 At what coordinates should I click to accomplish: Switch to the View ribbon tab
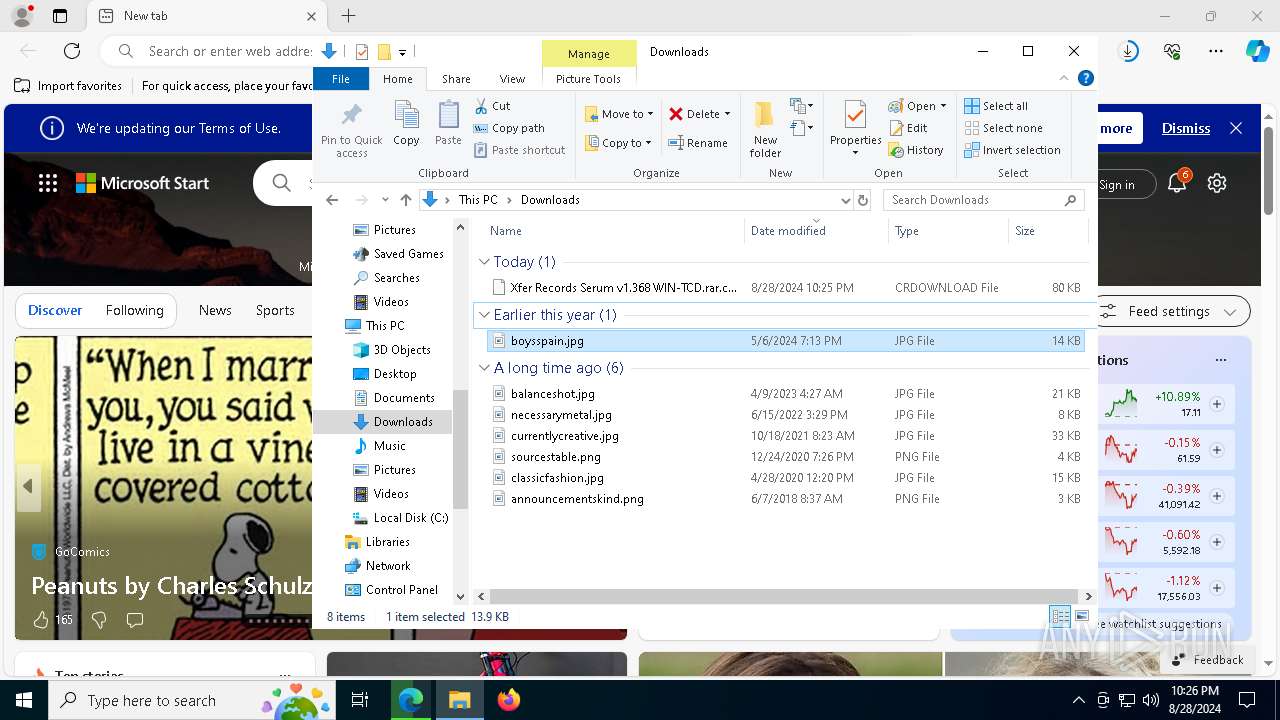click(512, 79)
